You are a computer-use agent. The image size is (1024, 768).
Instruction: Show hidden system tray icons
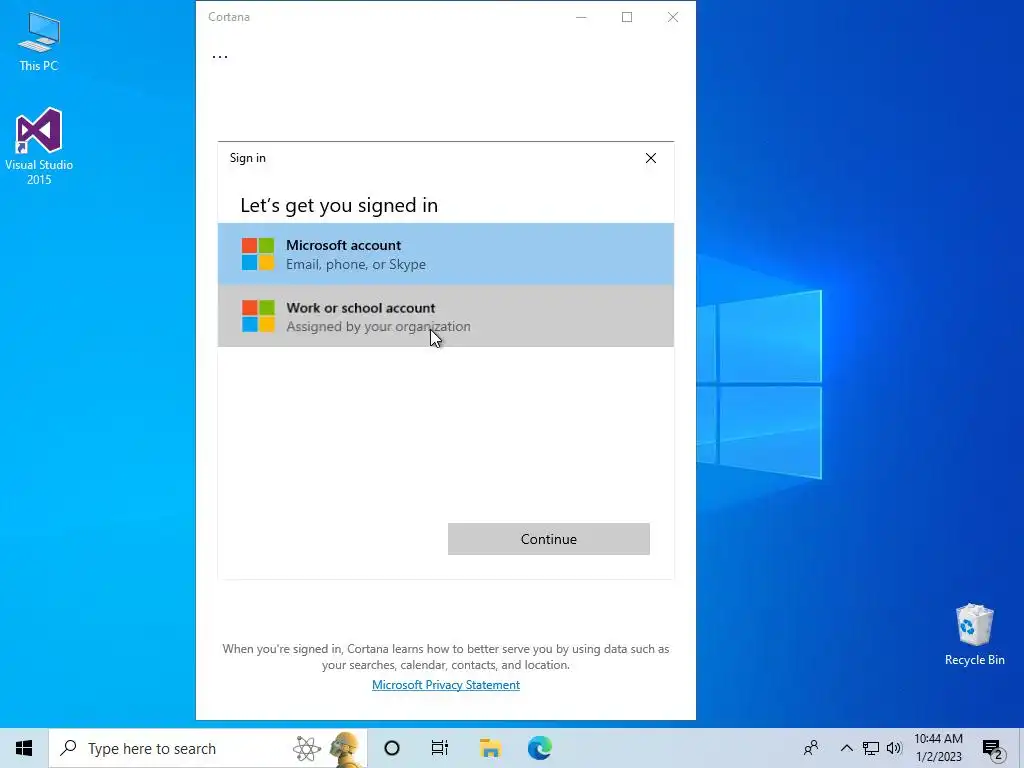tap(846, 748)
